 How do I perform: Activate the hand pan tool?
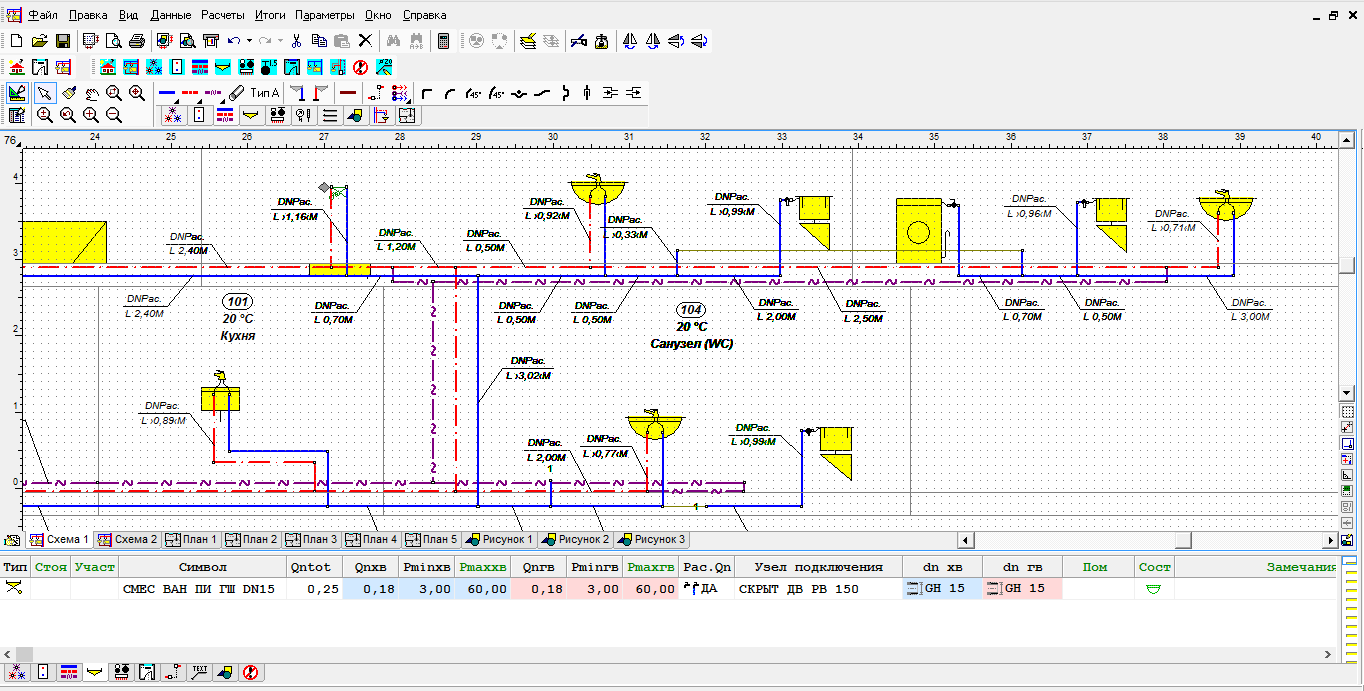pos(91,93)
